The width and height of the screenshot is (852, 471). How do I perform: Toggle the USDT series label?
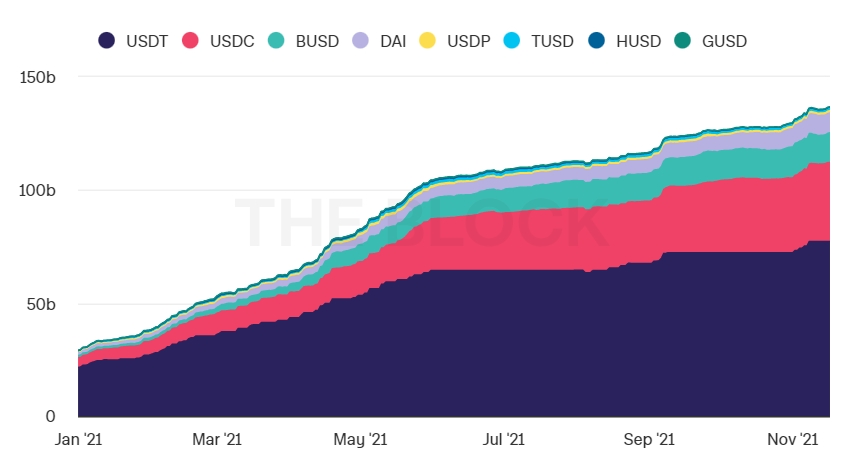146,41
